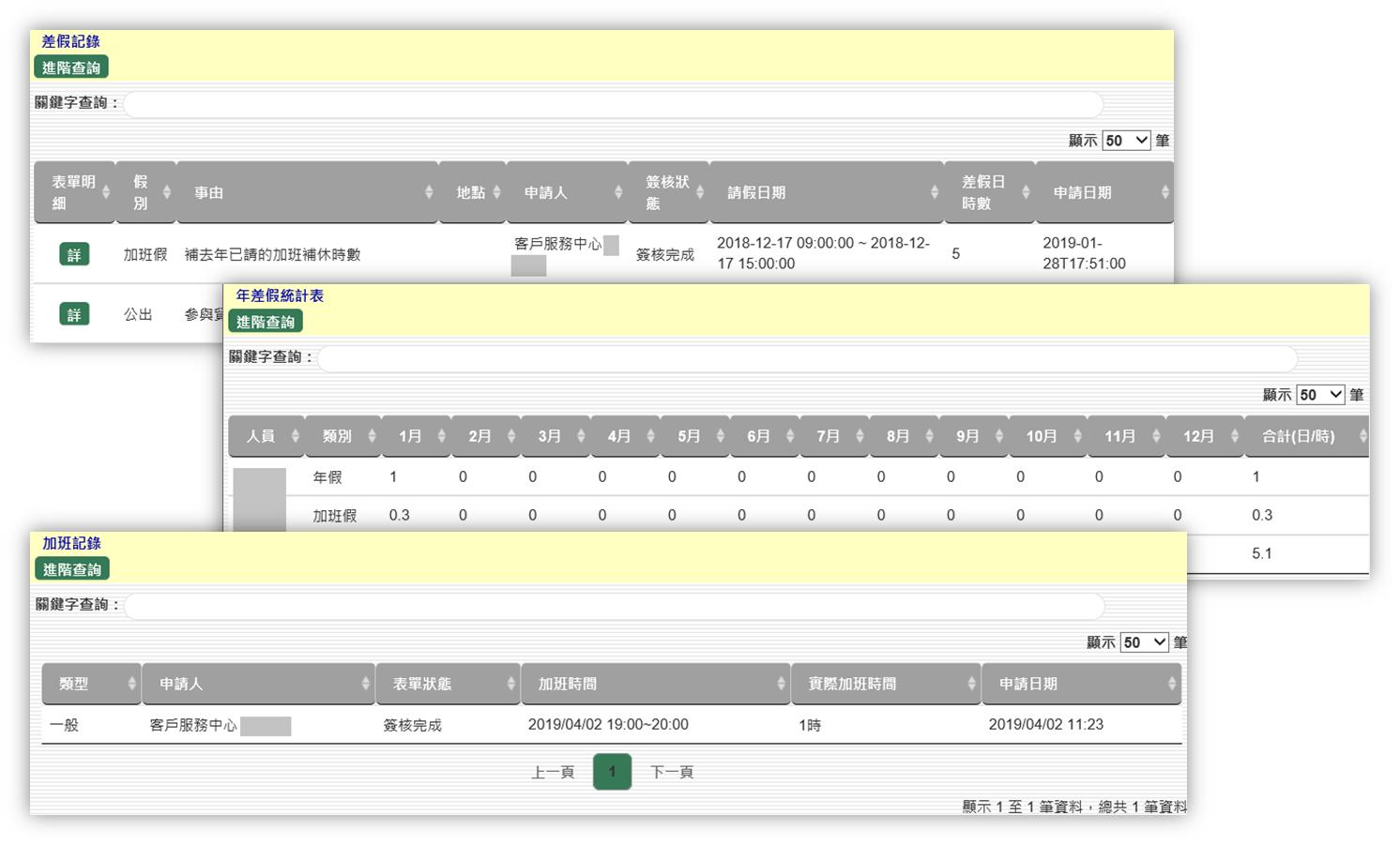Focus keyword search field in 年差假統計表 panel
The image size is (1400, 845).
pos(807,358)
